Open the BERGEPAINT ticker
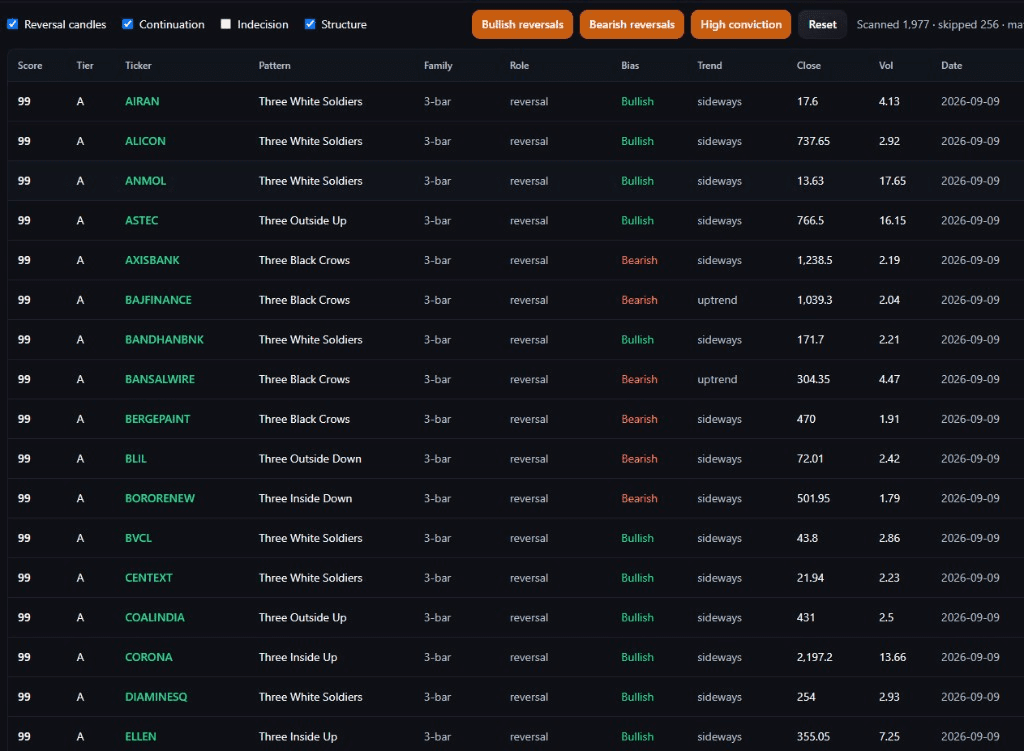The width and height of the screenshot is (1024, 751). click(157, 419)
